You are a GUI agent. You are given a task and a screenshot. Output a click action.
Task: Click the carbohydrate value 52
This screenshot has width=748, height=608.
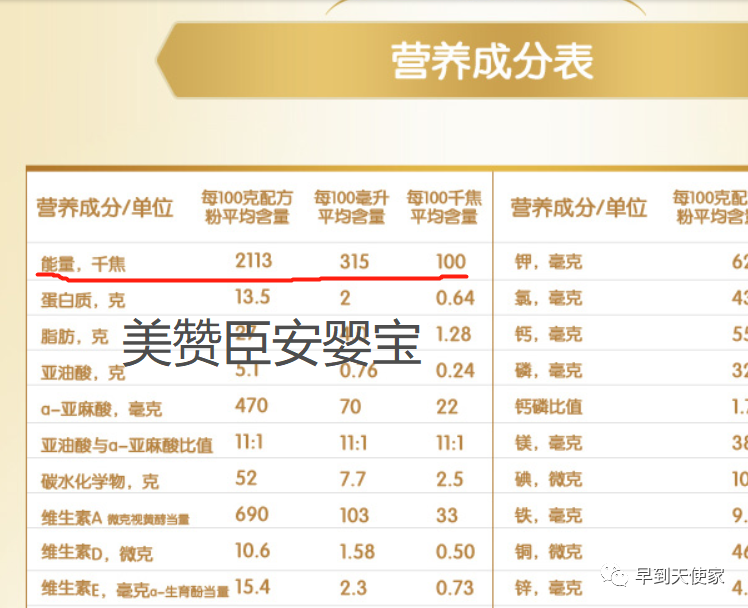pos(246,478)
